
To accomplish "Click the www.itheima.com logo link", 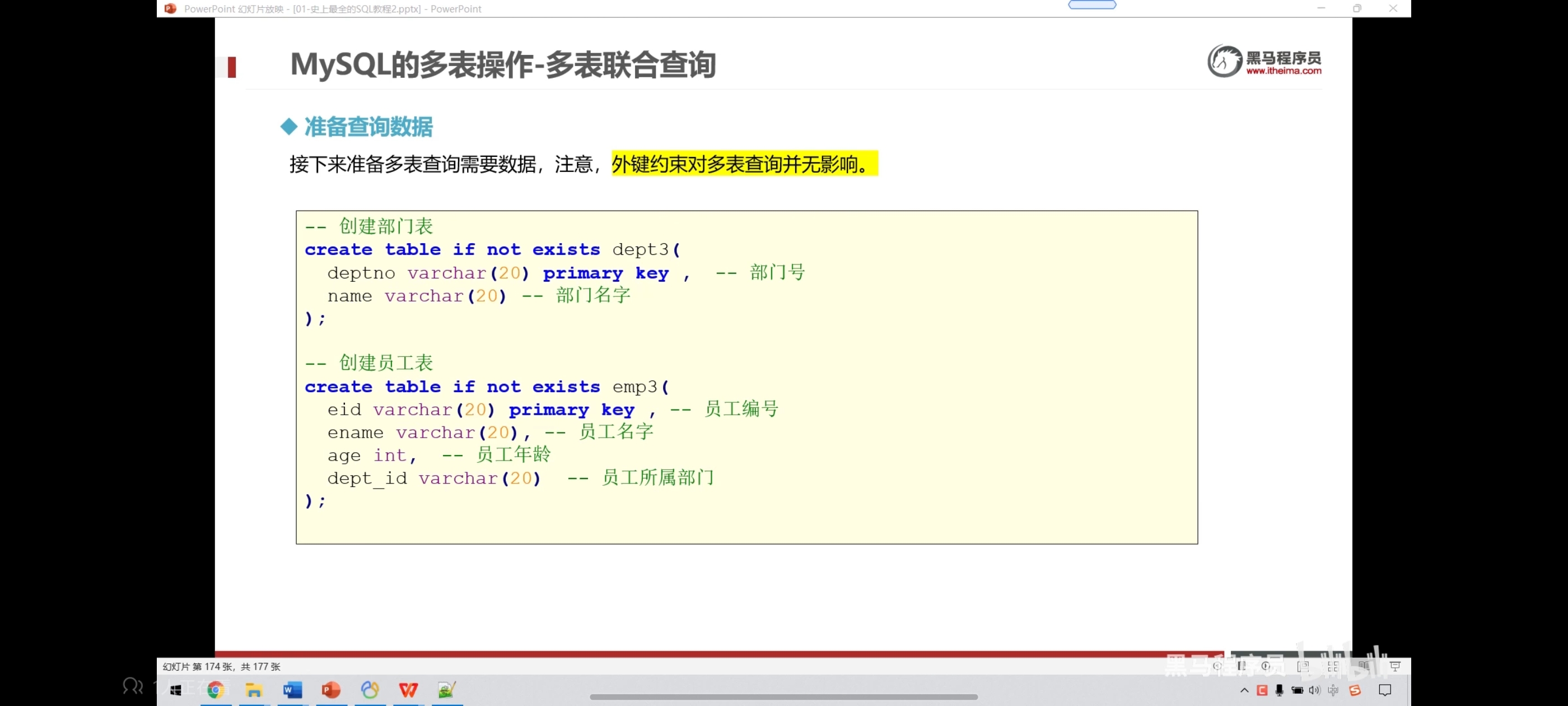I will pyautogui.click(x=1283, y=71).
